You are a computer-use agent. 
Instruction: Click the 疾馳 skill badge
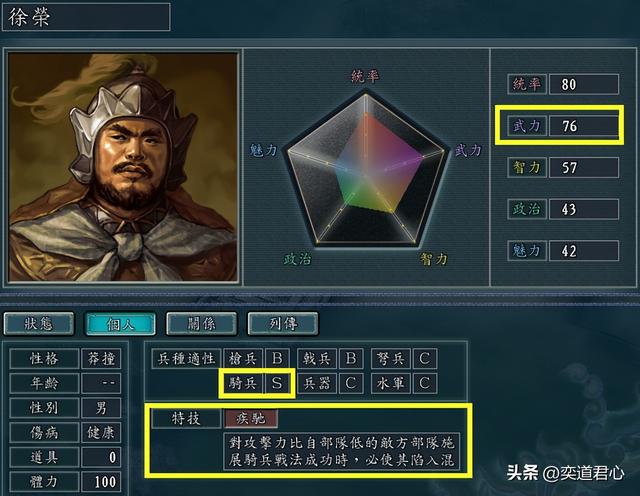point(251,418)
